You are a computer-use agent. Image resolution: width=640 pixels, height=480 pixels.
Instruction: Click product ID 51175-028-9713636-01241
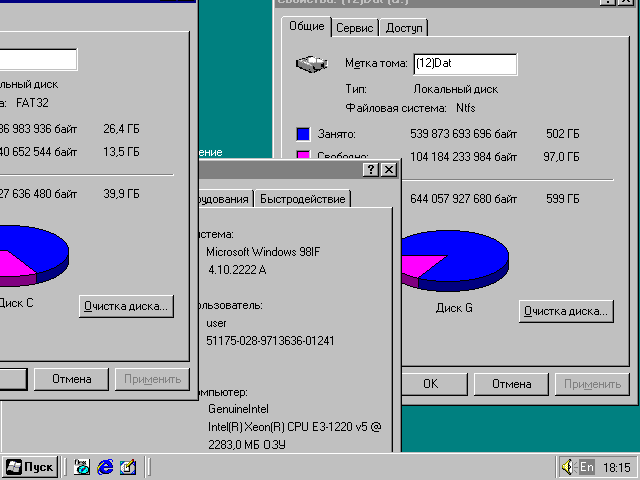click(270, 341)
